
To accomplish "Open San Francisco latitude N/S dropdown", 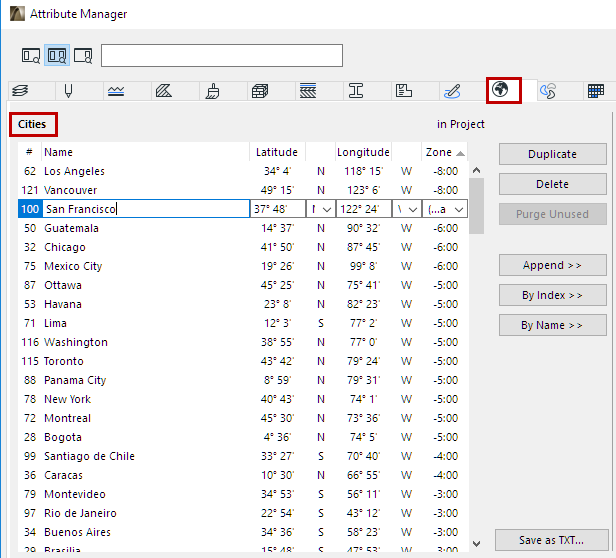I will tap(321, 209).
